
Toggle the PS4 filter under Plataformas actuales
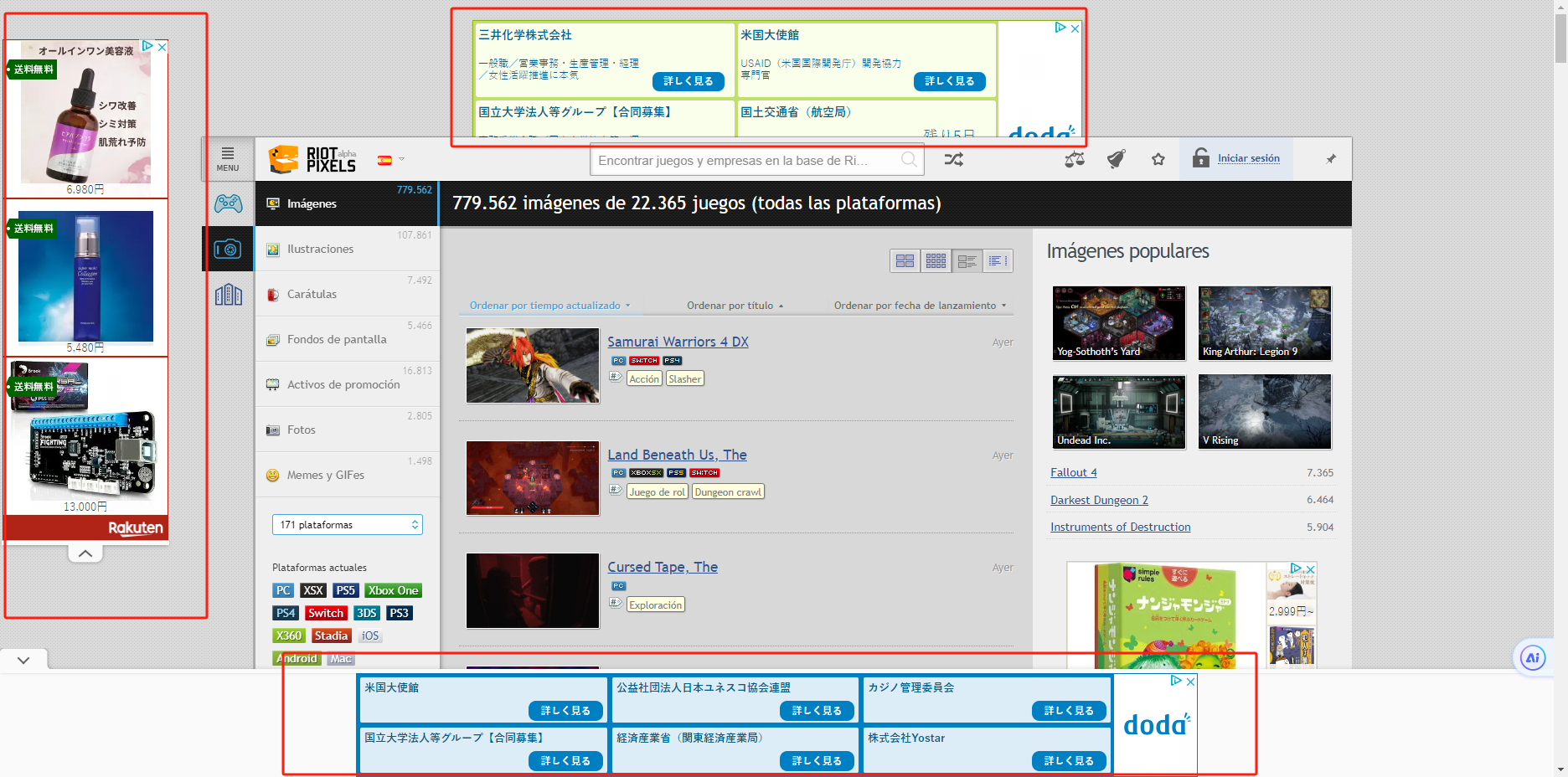click(x=286, y=614)
